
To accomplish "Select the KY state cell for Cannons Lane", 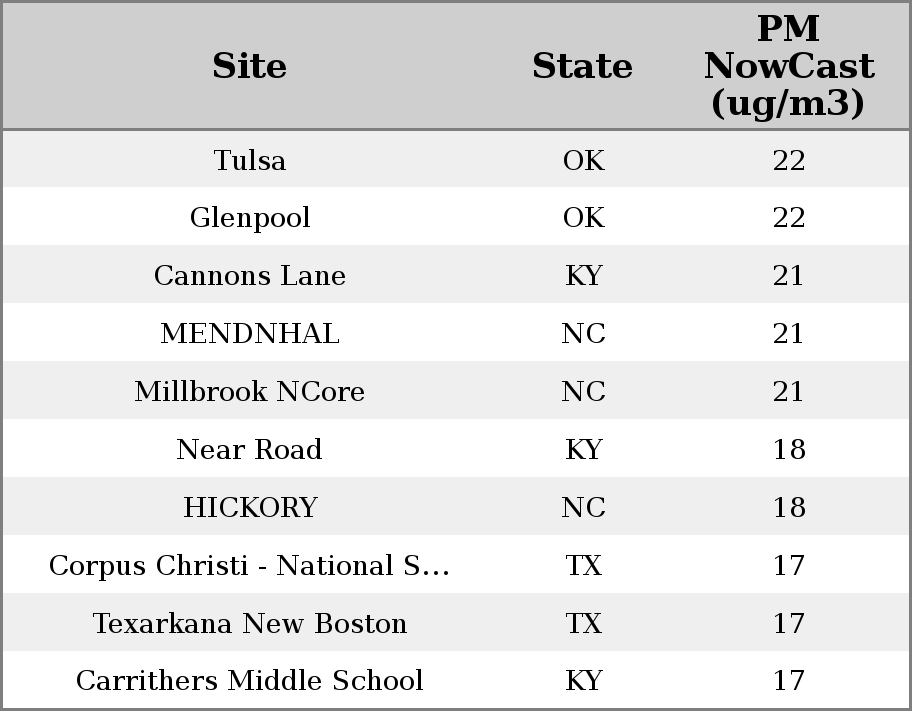I will pyautogui.click(x=583, y=276).
